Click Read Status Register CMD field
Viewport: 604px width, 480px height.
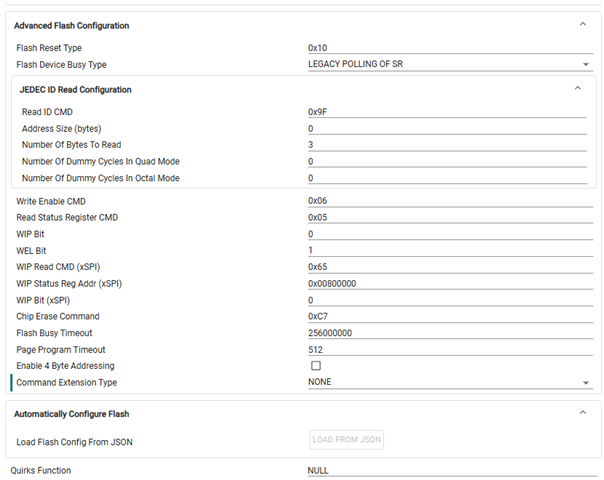tap(450, 217)
